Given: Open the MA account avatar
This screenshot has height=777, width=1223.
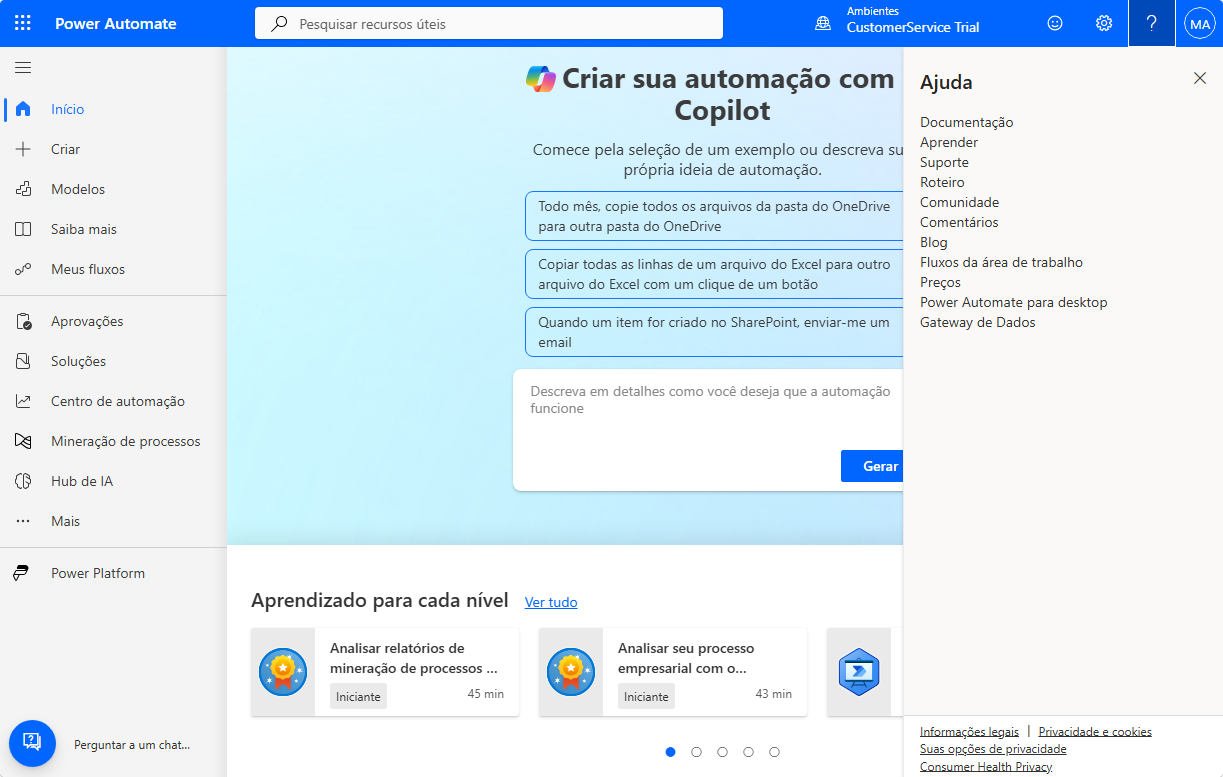Looking at the screenshot, I should [x=1199, y=23].
